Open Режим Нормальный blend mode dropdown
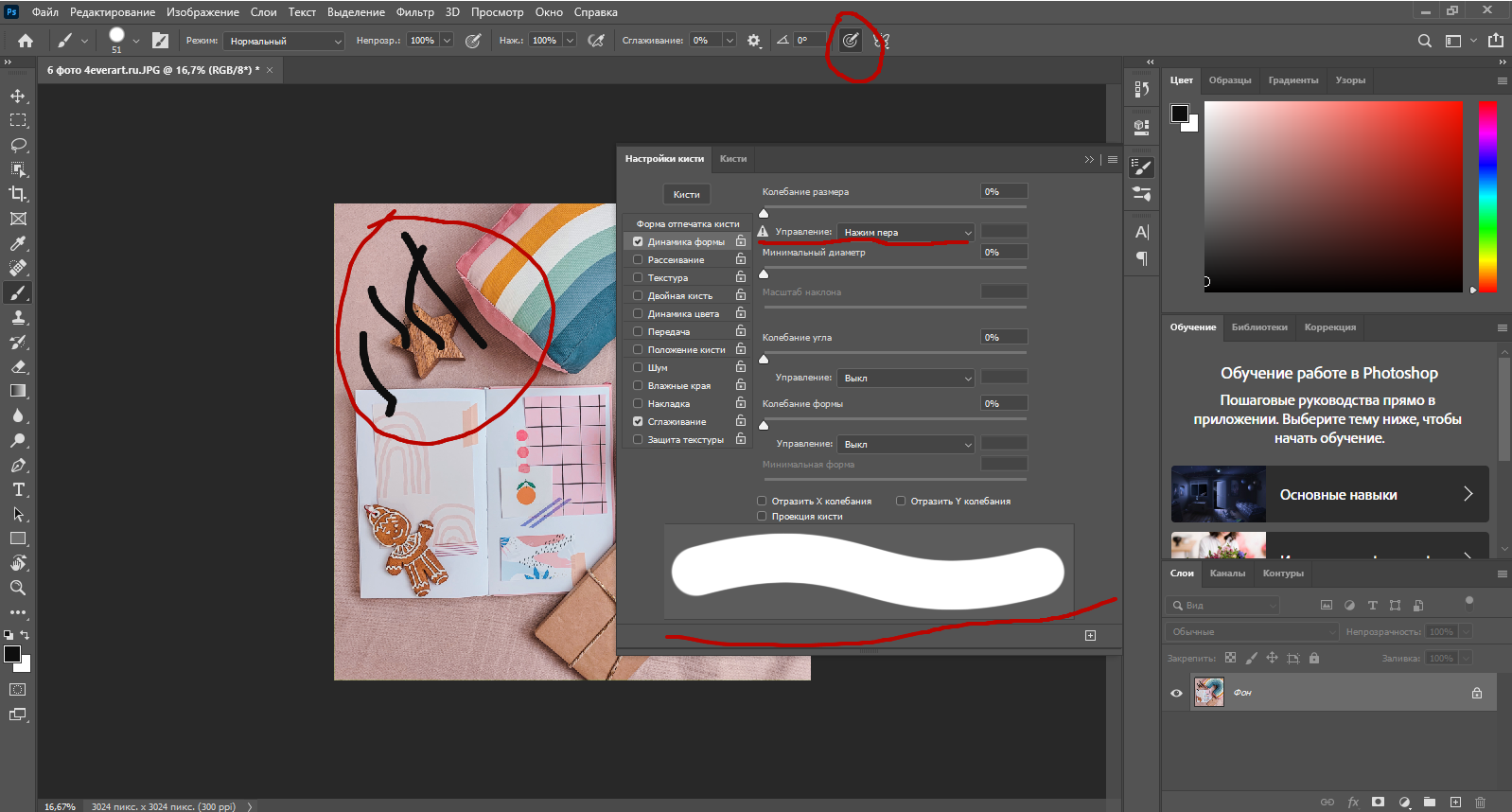The width and height of the screenshot is (1512, 812). 284,41
